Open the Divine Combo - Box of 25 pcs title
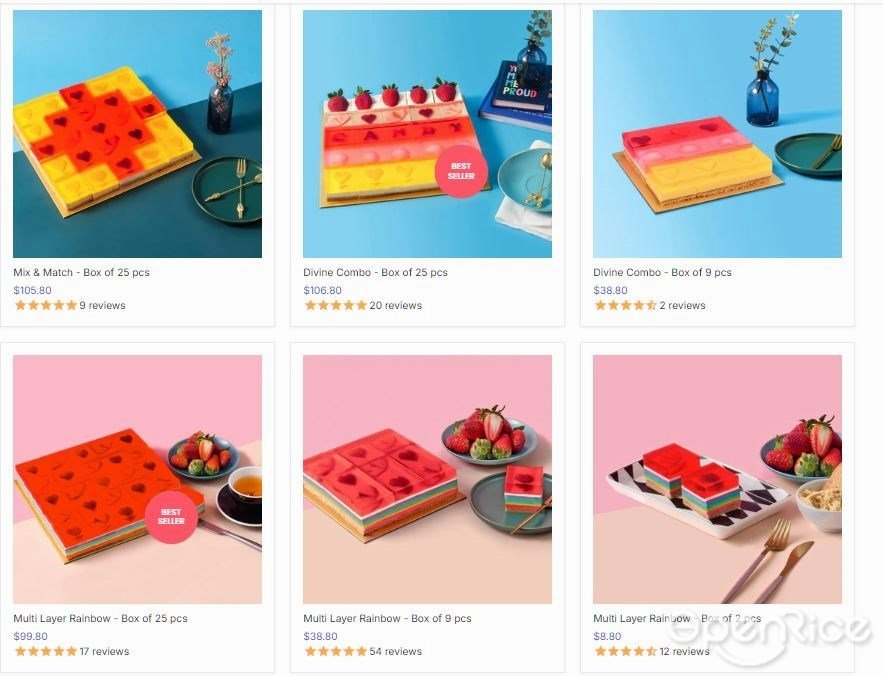883x676 pixels. click(376, 272)
